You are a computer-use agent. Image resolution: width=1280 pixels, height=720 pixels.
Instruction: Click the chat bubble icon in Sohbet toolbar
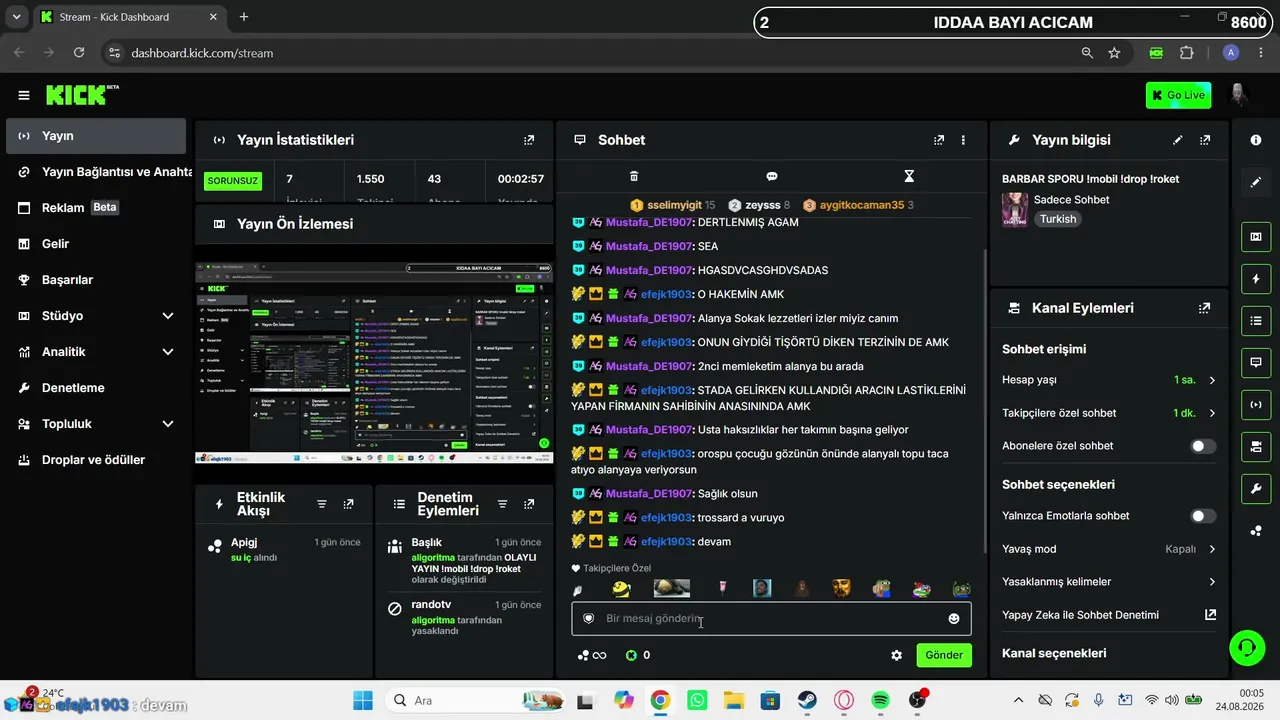pos(772,176)
